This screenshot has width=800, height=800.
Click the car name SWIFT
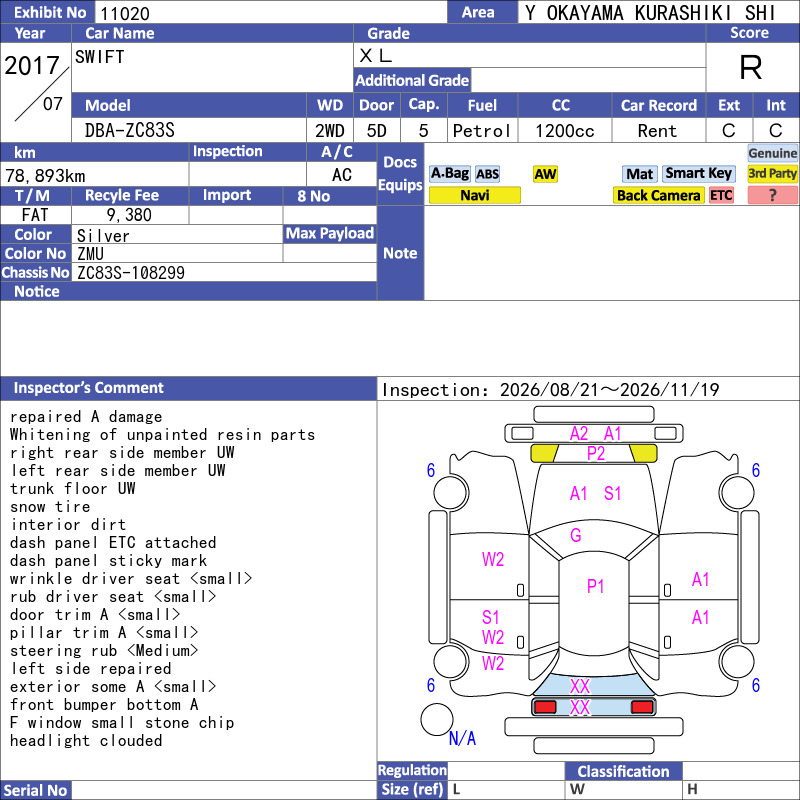click(99, 57)
